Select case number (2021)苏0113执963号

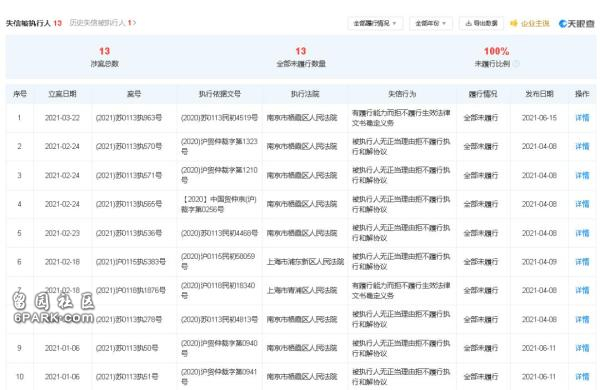pyautogui.click(x=129, y=118)
